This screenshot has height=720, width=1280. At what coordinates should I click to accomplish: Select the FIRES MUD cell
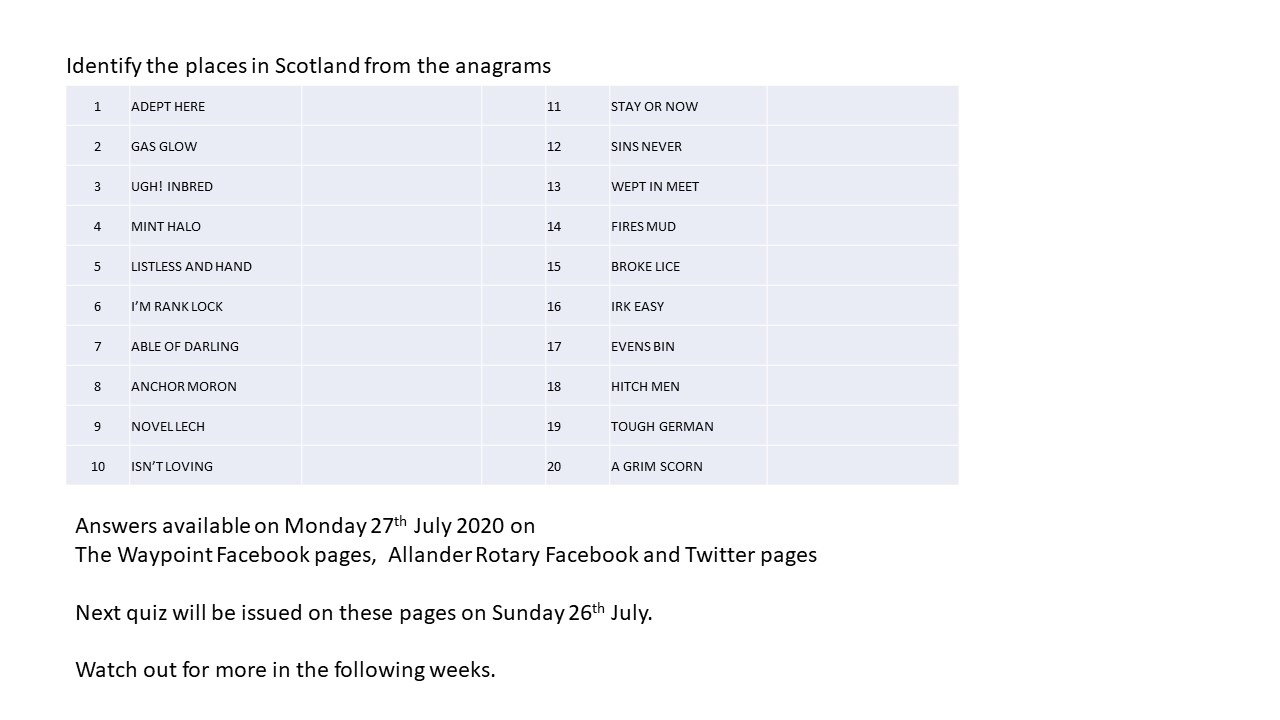[688, 226]
